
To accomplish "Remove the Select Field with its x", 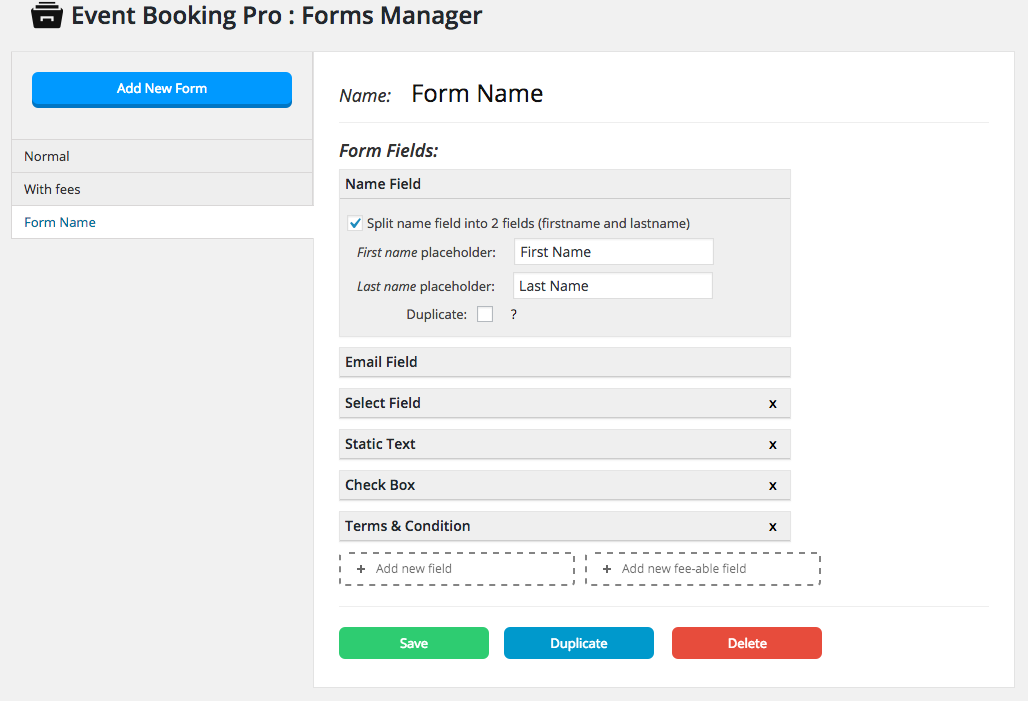I will pos(772,404).
